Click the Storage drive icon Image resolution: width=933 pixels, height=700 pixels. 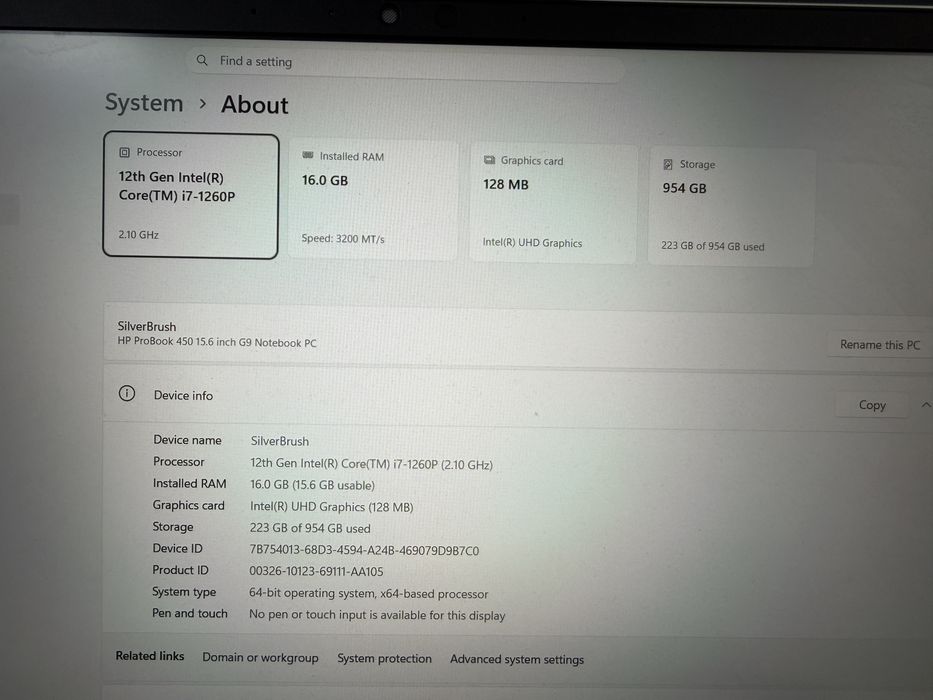(x=668, y=164)
